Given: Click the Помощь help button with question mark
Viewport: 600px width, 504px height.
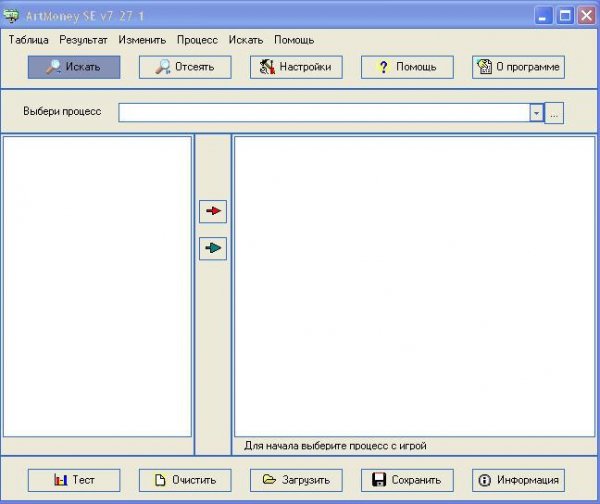Looking at the screenshot, I should pyautogui.click(x=407, y=67).
